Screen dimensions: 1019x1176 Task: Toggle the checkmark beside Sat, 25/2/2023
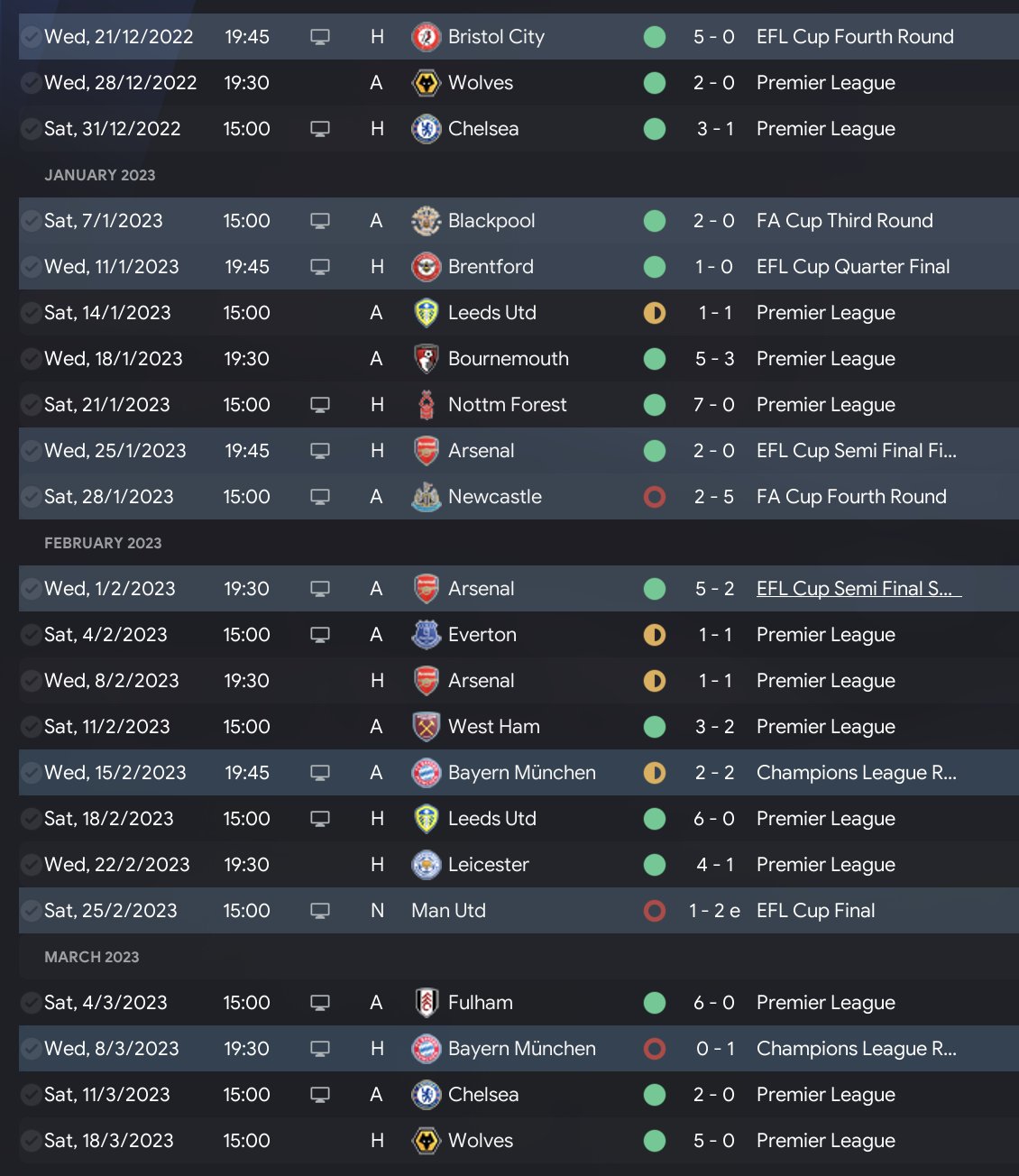click(32, 911)
